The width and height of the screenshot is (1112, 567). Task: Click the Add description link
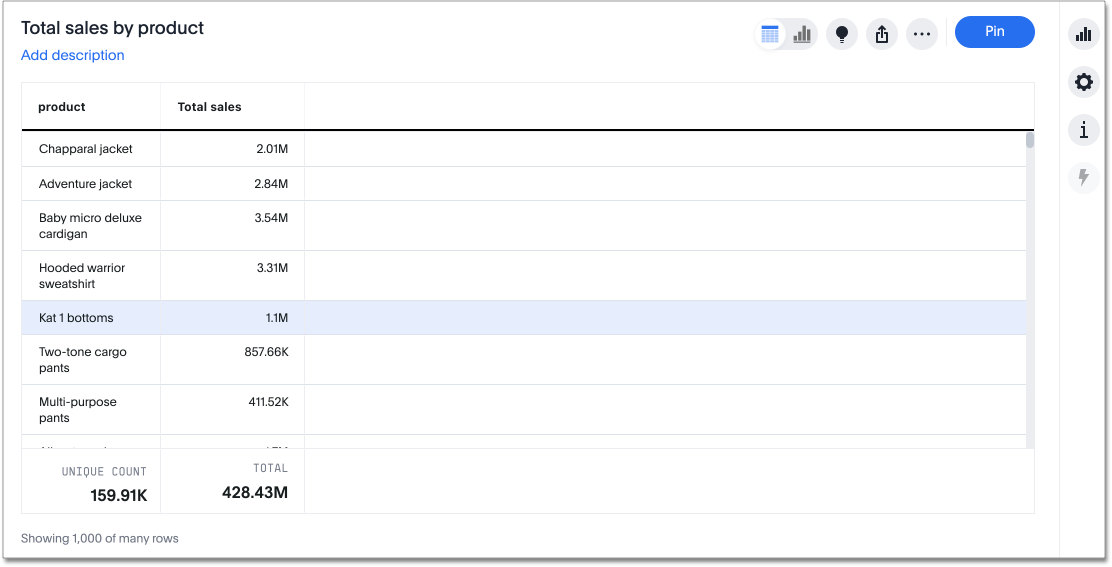73,56
